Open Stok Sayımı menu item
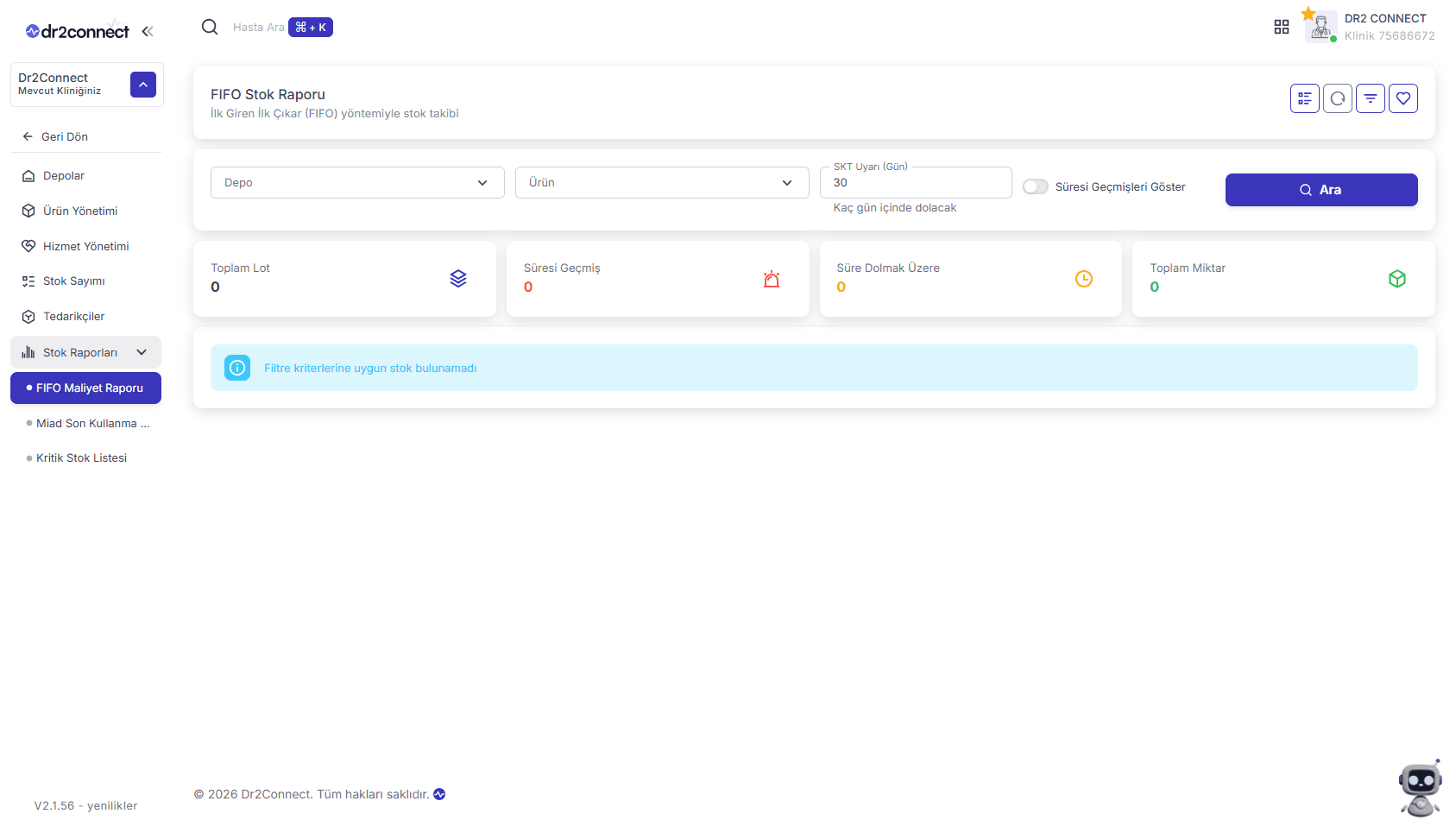This screenshot has width=1456, height=820. point(85,281)
